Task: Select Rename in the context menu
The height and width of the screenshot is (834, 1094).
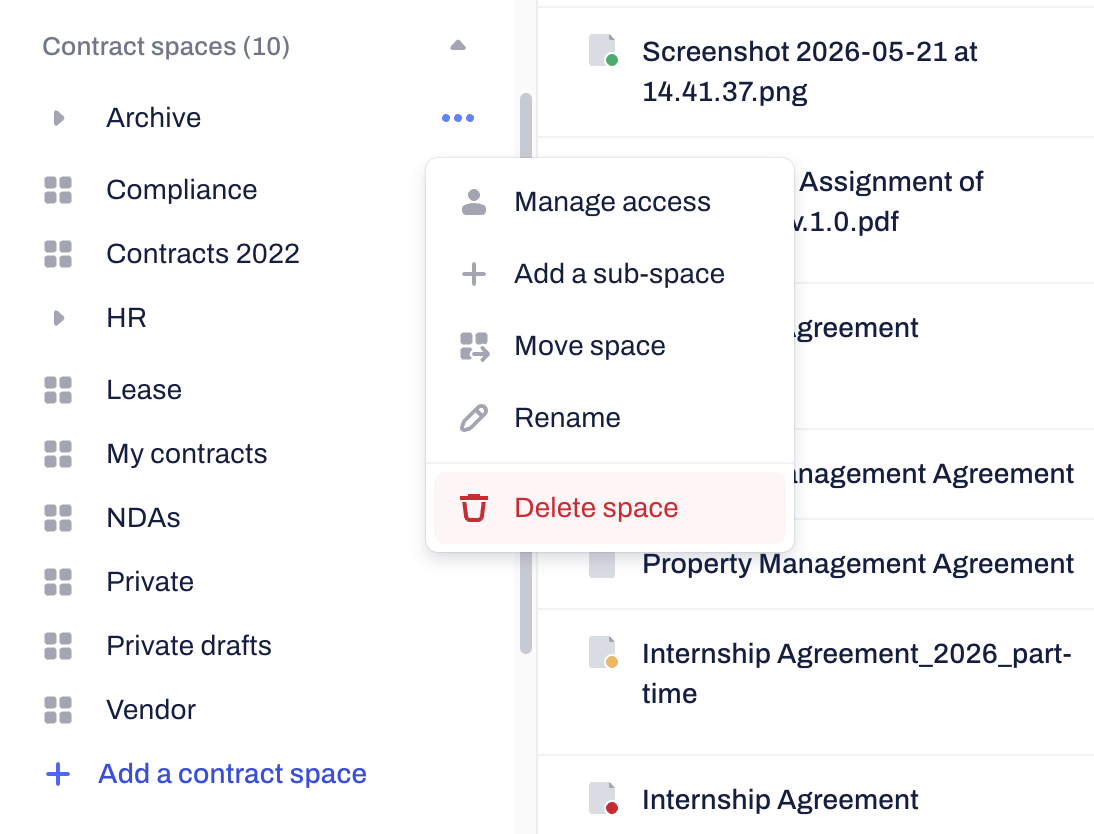Action: [610, 418]
